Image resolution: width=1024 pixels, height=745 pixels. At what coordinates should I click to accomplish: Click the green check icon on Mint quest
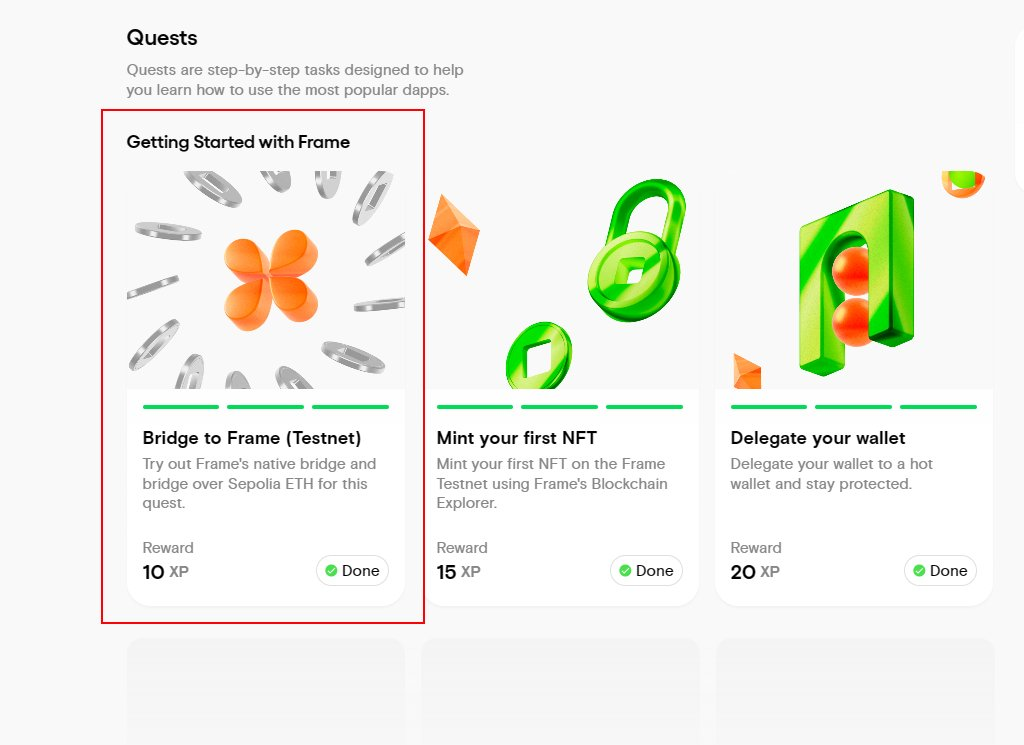[625, 571]
